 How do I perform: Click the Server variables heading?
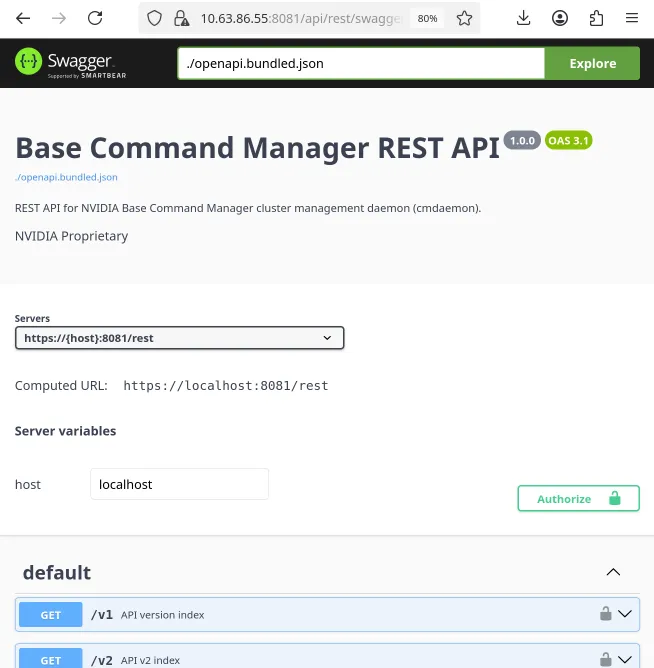pyautogui.click(x=65, y=431)
